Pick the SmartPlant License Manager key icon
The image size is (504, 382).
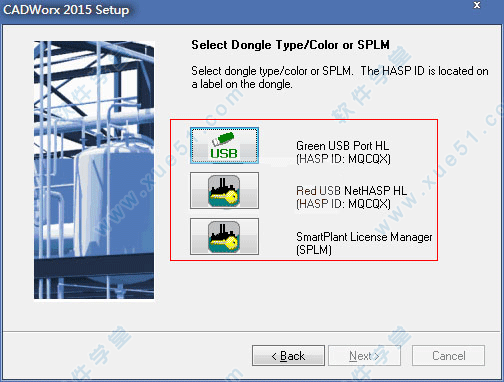pos(224,237)
